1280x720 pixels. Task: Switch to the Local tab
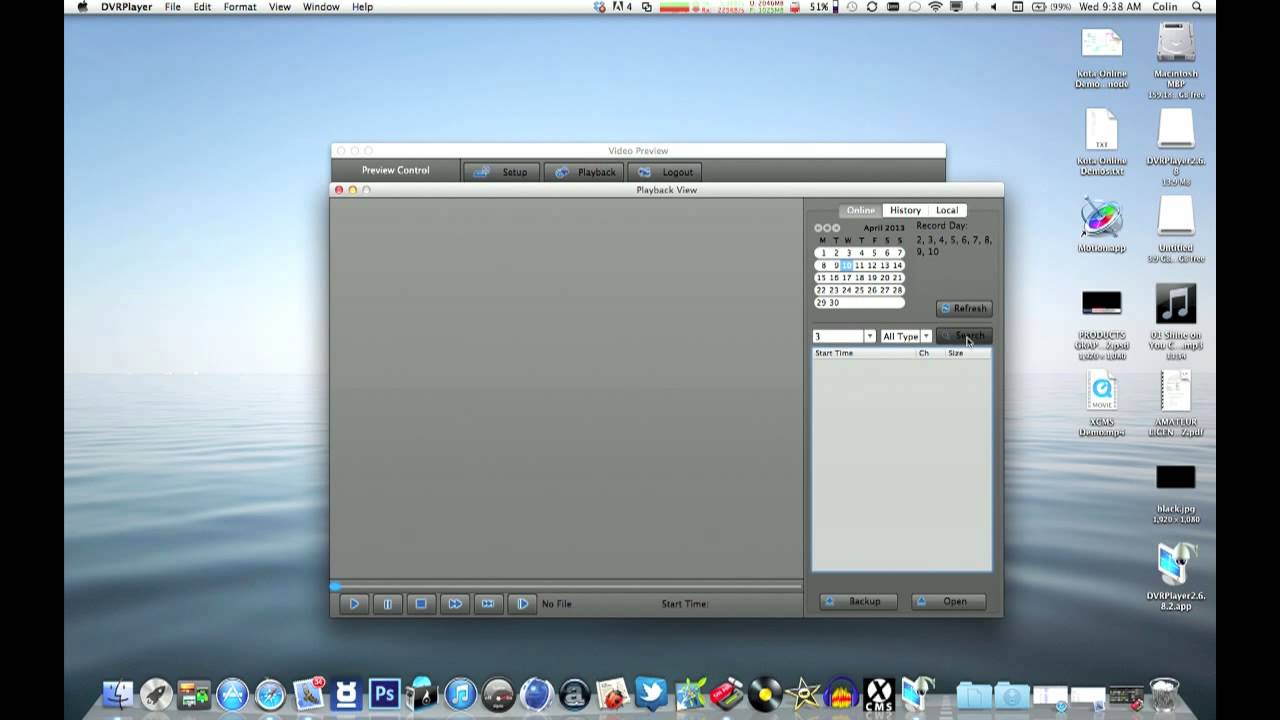947,210
